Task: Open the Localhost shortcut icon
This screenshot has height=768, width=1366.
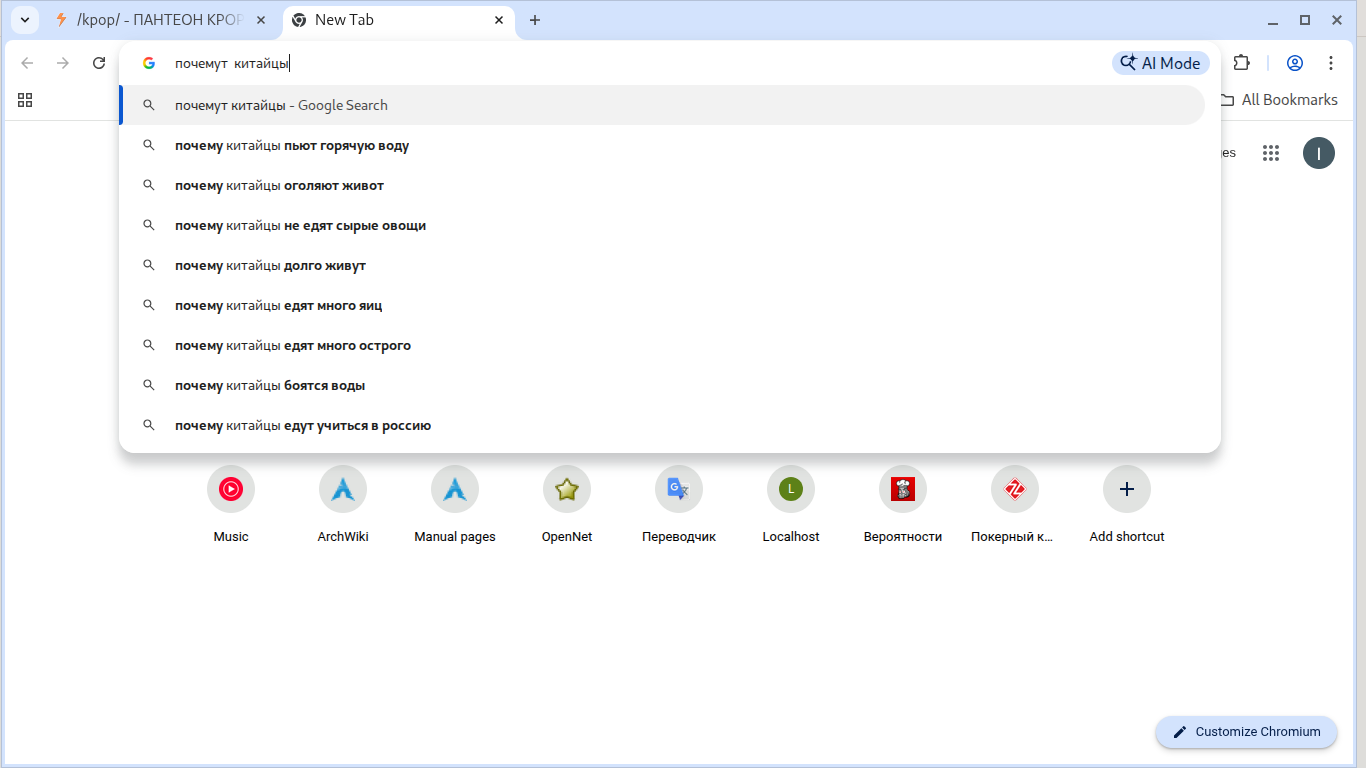Action: coord(791,489)
